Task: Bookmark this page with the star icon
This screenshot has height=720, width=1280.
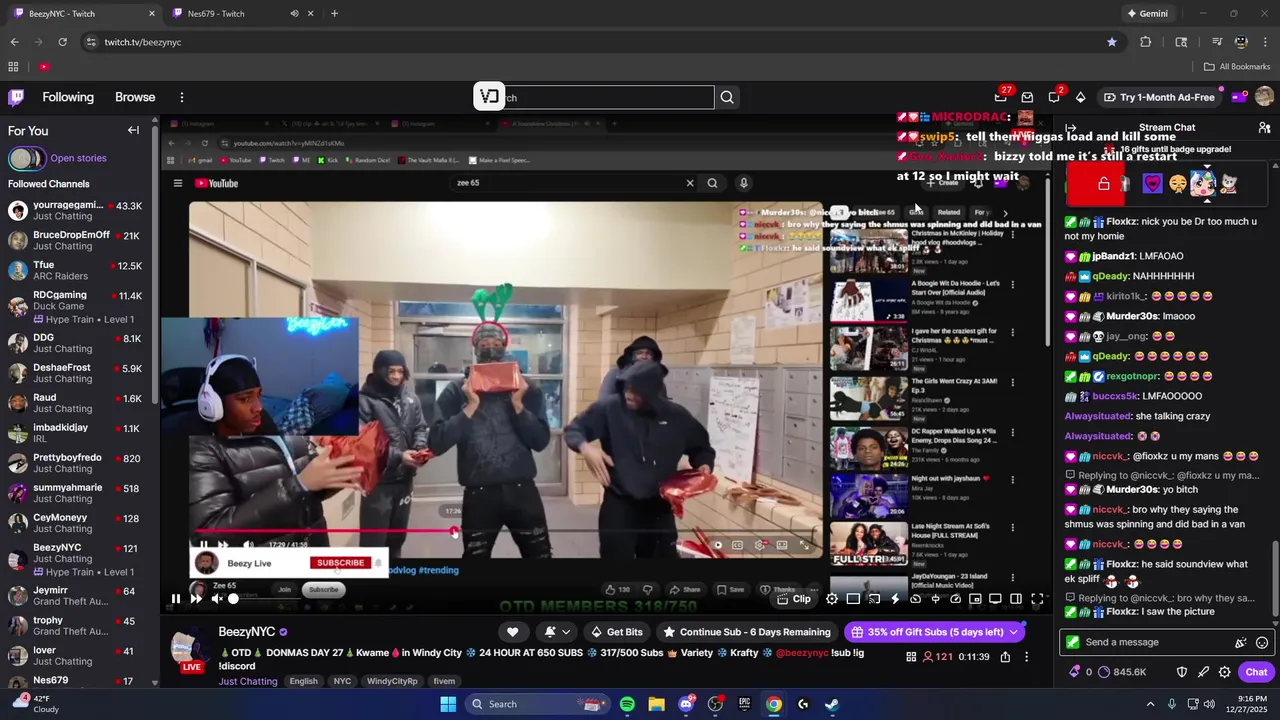Action: [1111, 42]
